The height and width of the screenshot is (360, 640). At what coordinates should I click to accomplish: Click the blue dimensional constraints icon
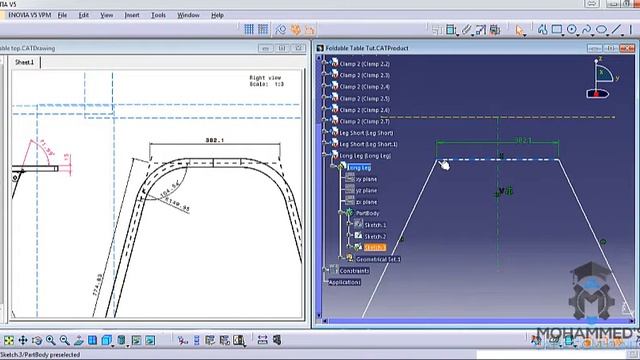197,340
